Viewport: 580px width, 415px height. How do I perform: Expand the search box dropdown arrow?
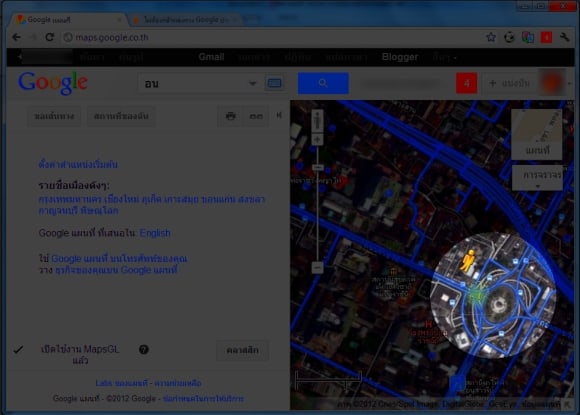pyautogui.click(x=253, y=83)
